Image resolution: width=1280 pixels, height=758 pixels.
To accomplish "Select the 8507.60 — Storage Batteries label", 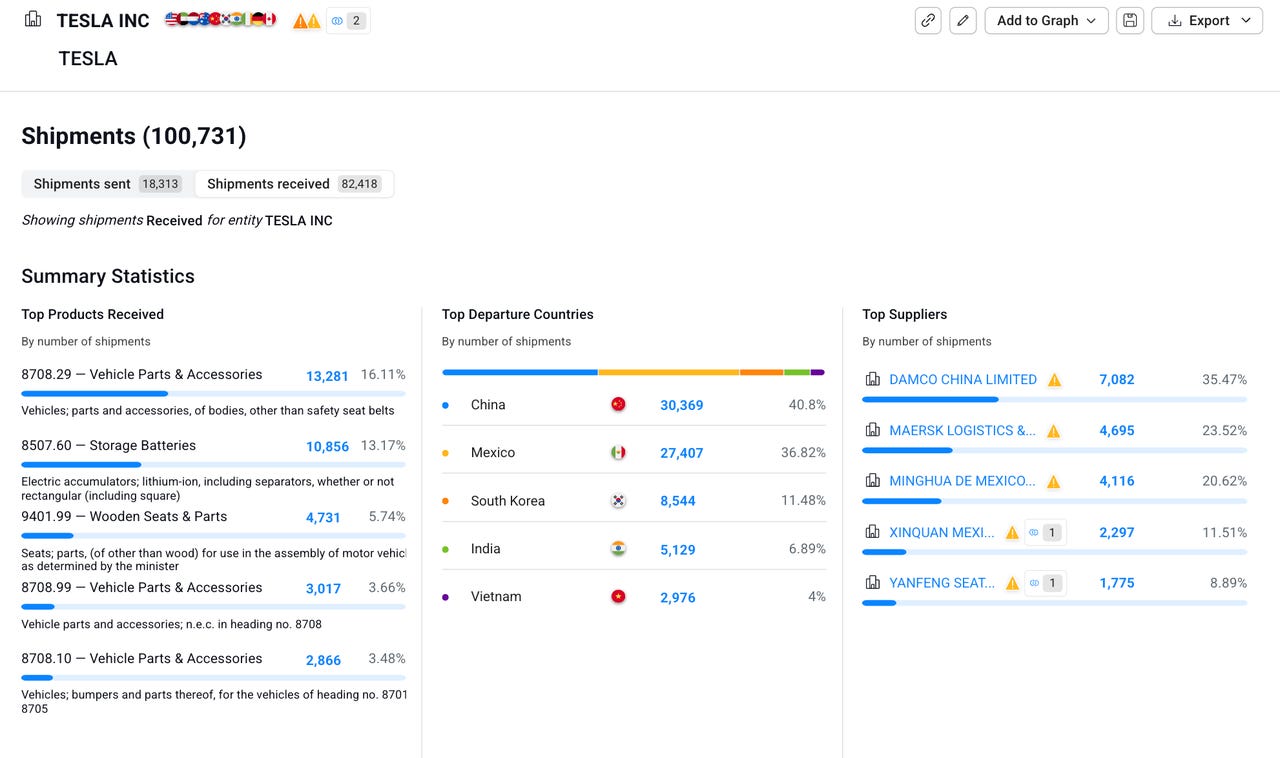I will 109,445.
